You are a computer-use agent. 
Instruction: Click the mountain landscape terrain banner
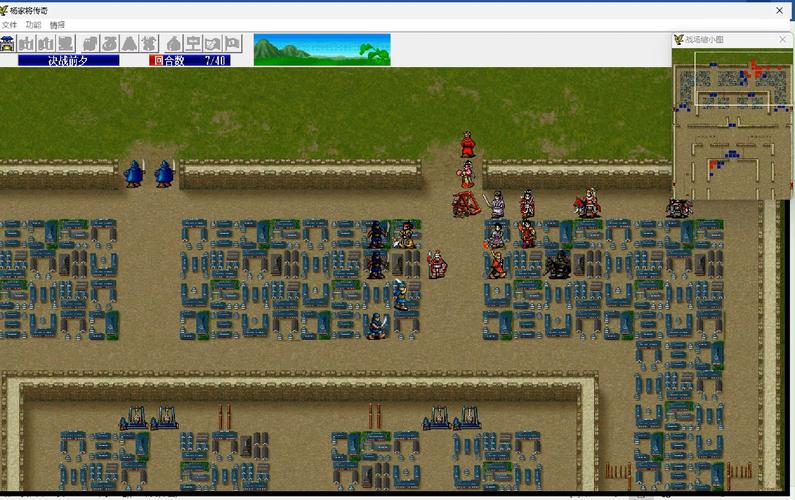coord(321,49)
